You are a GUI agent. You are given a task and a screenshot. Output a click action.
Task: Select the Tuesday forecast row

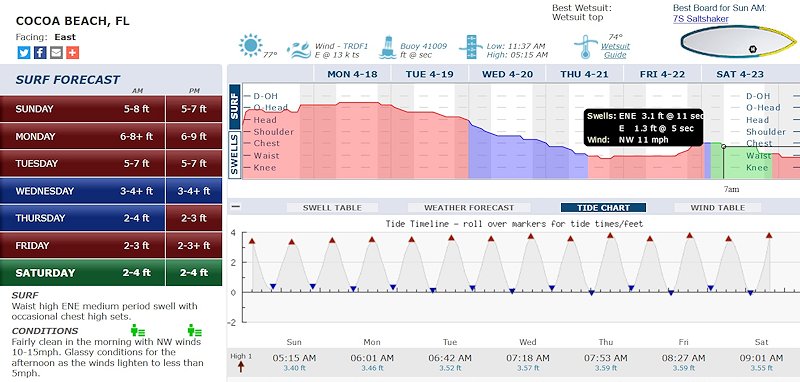(x=111, y=163)
